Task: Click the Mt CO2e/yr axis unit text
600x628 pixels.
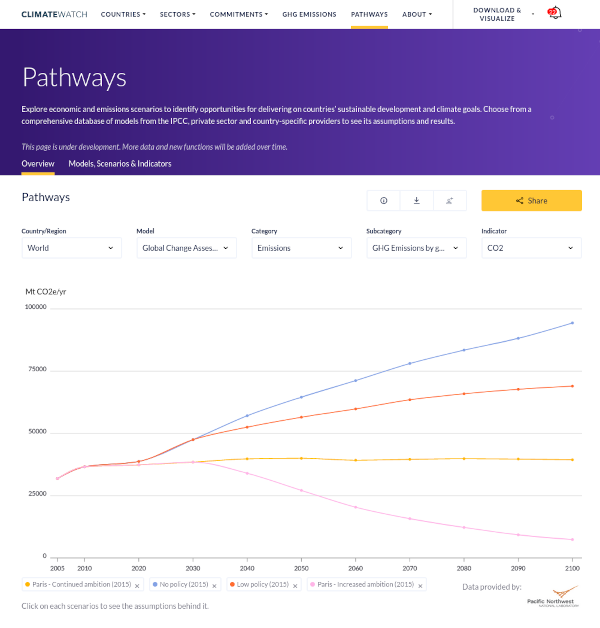Action: tap(46, 292)
